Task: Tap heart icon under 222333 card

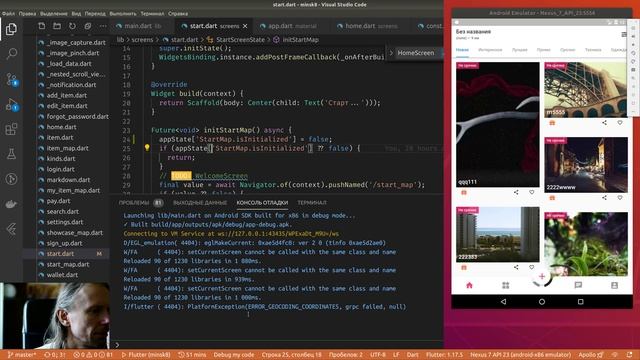Action: [x=531, y=267]
